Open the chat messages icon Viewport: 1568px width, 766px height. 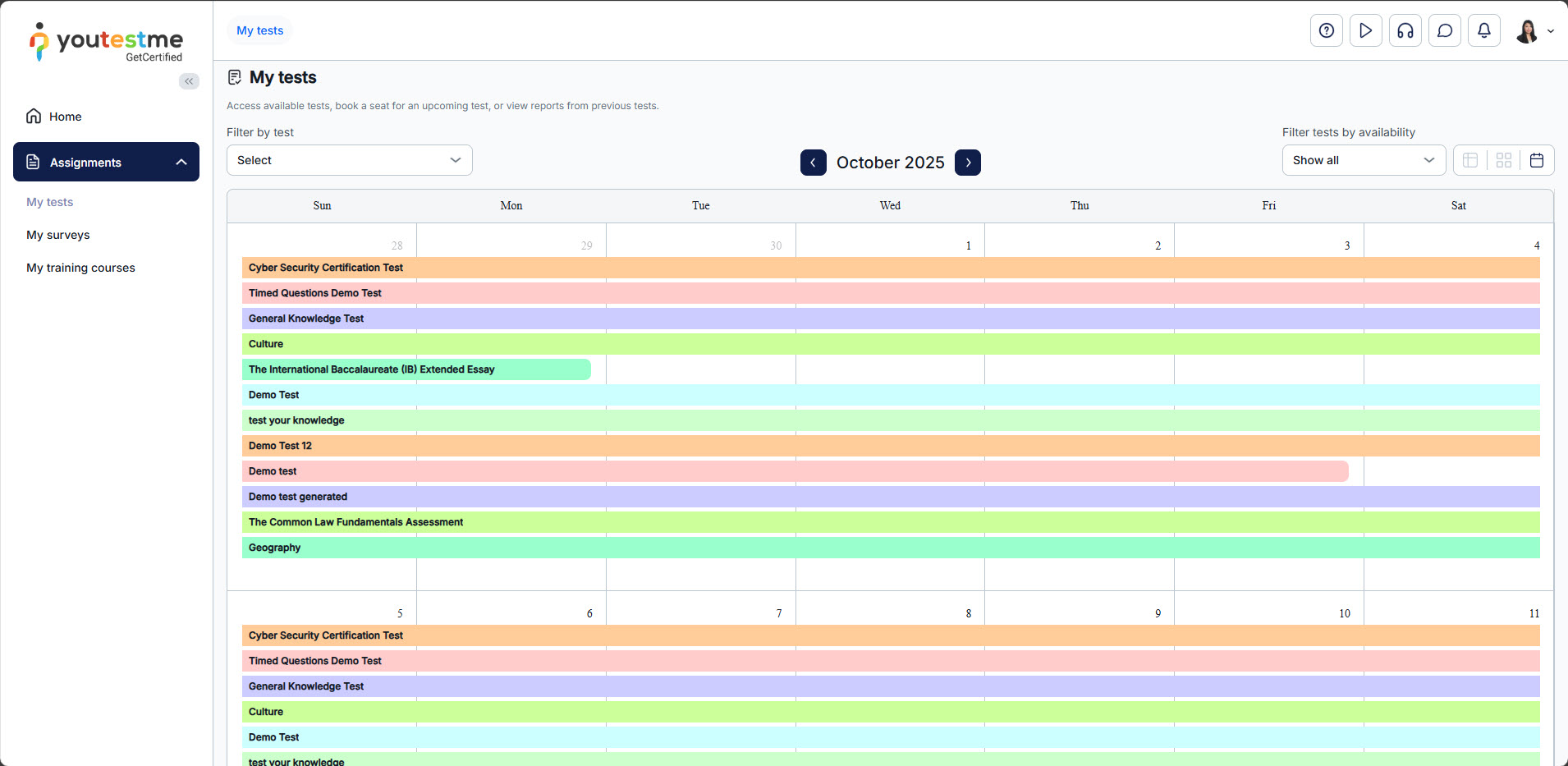point(1444,30)
